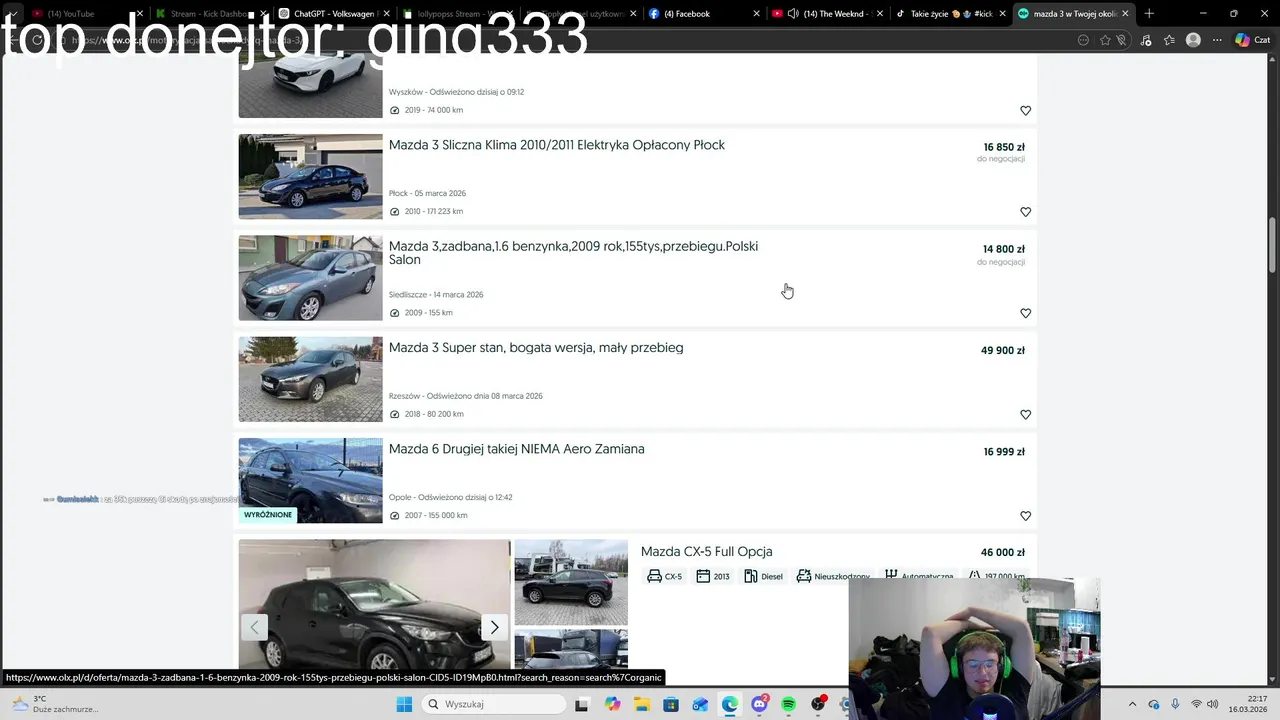Open Task View on the taskbar
1280x720 pixels.
click(x=581, y=704)
